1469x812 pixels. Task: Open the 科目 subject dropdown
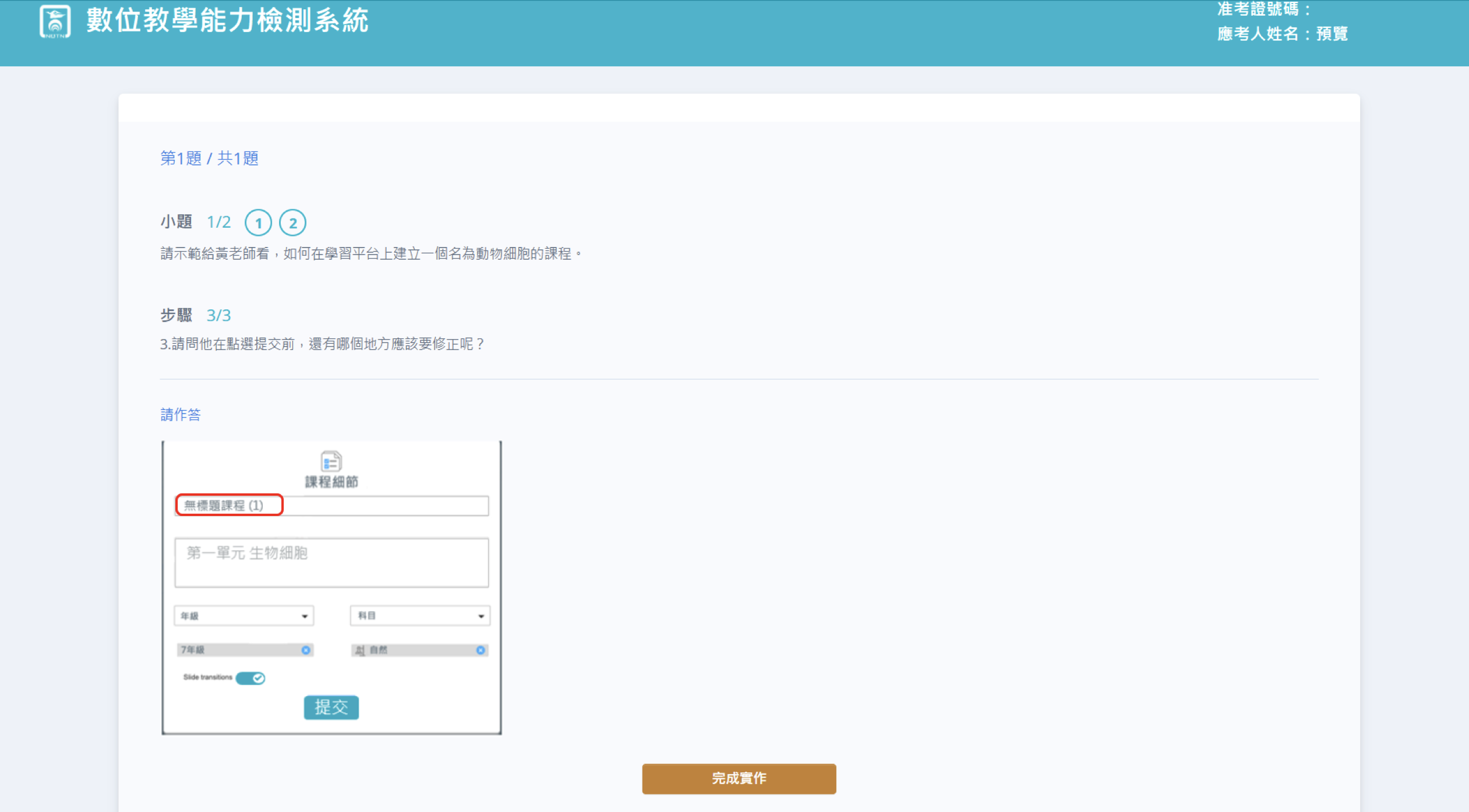(x=420, y=616)
